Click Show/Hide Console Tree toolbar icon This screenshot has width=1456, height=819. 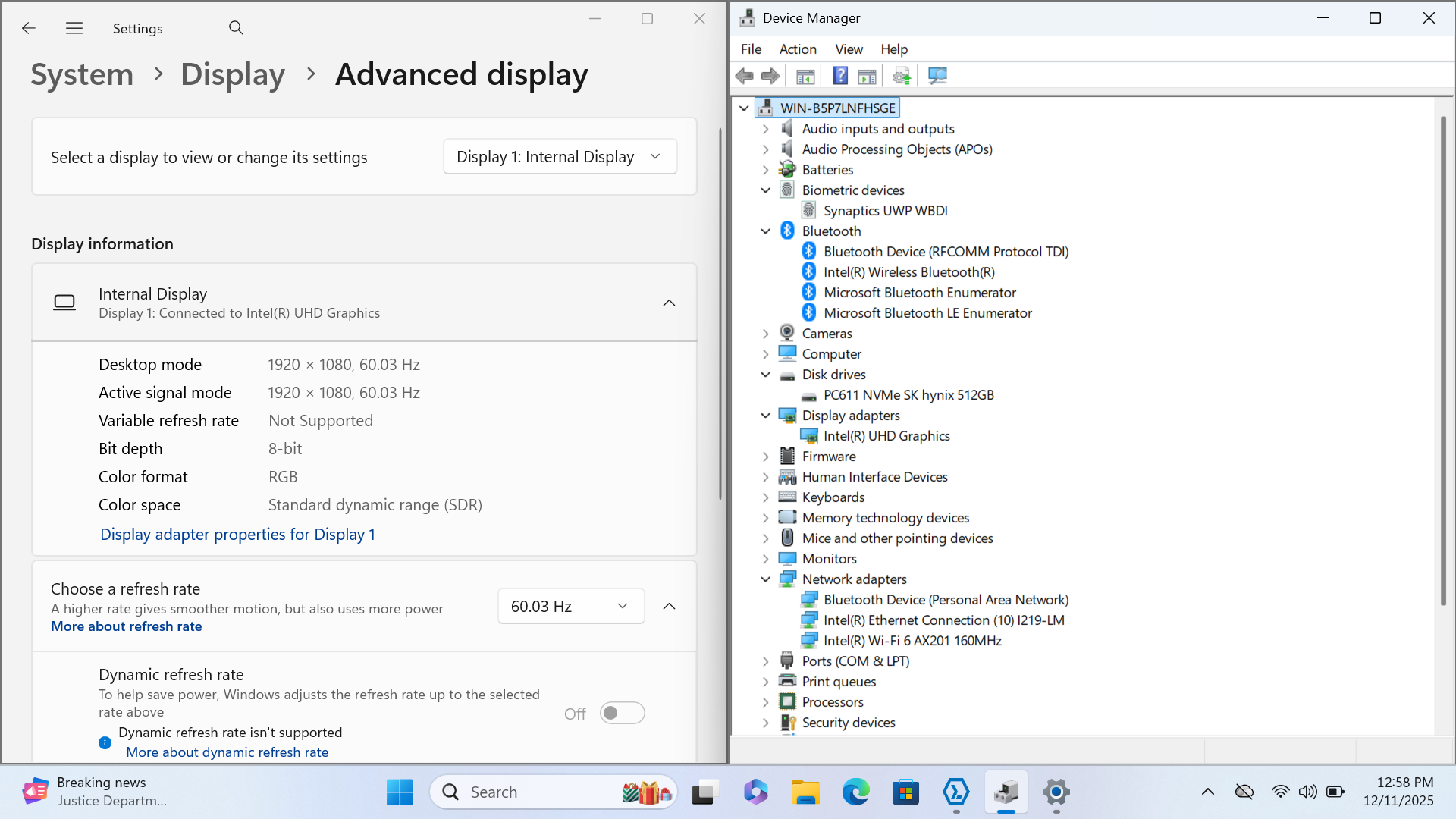805,76
